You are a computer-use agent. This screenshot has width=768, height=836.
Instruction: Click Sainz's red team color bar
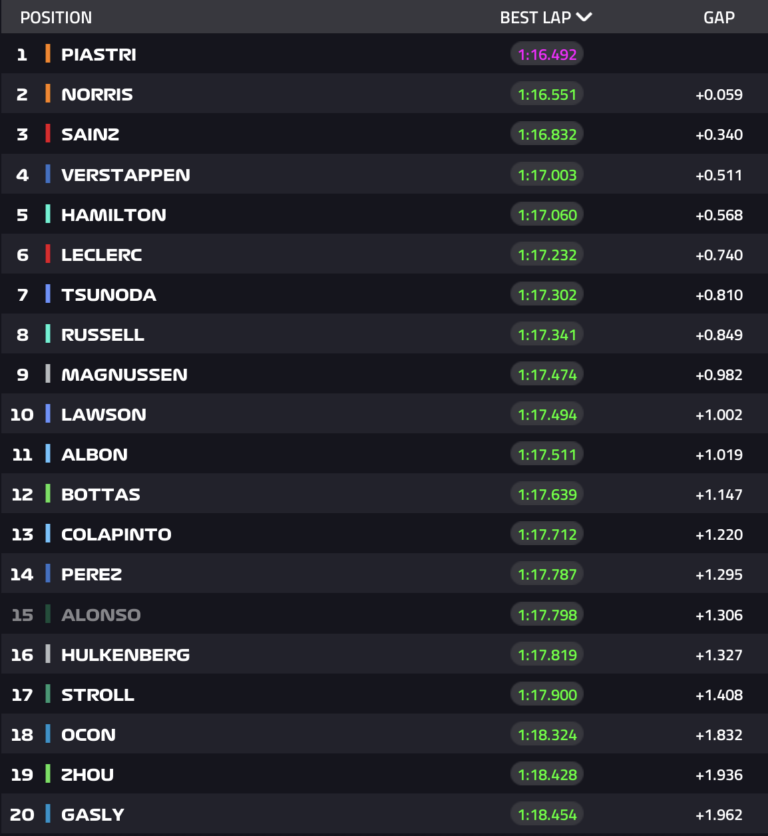tap(47, 134)
